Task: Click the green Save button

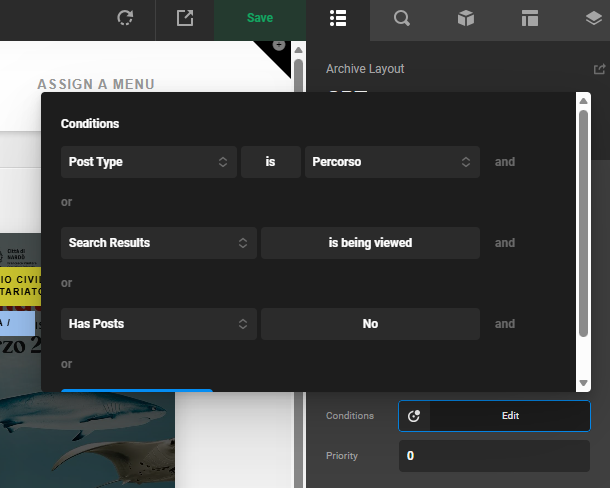Action: (260, 18)
